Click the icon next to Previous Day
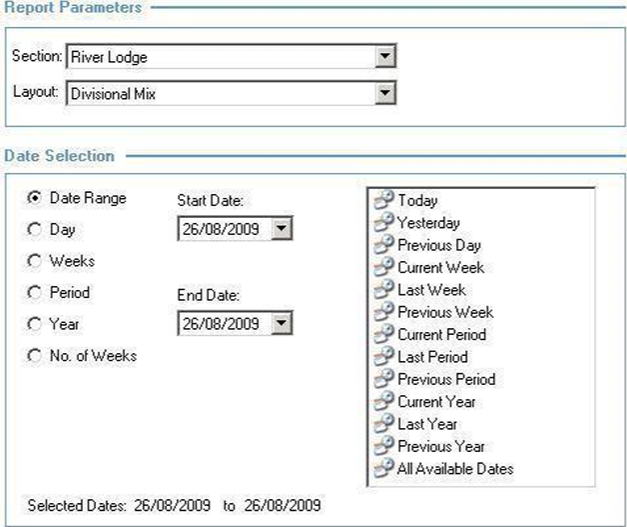 point(384,245)
